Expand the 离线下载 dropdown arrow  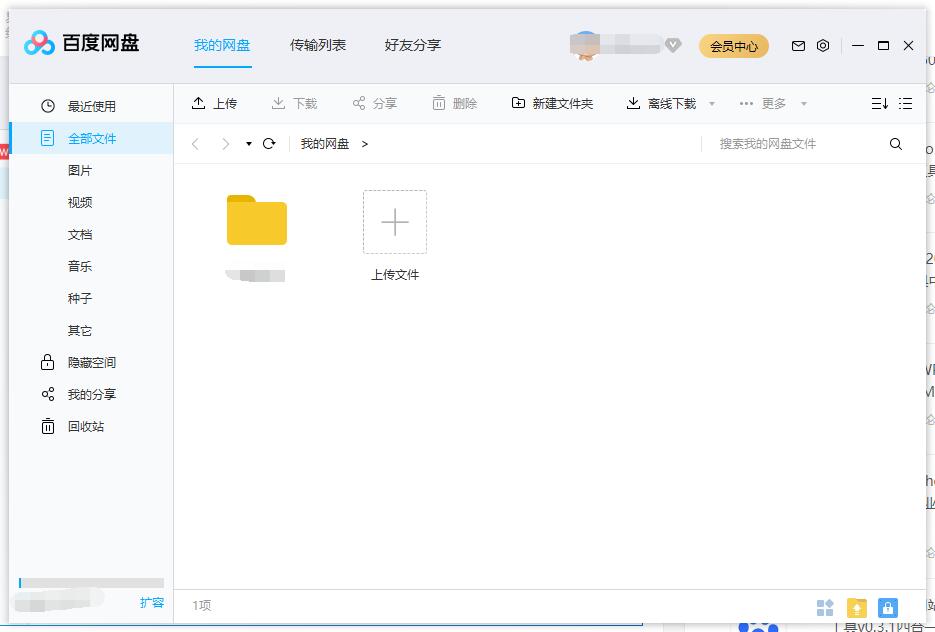pyautogui.click(x=711, y=104)
